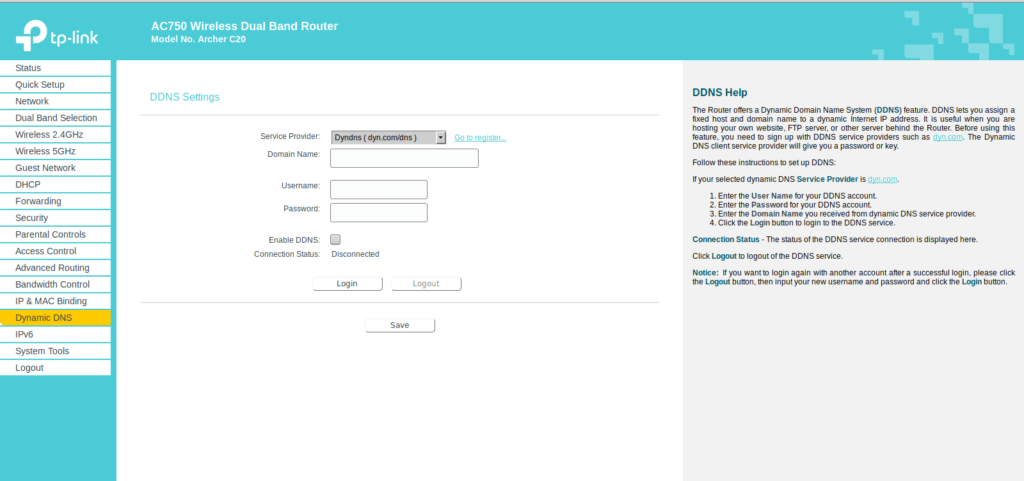
Task: Open dyn.com link in help text
Action: 883,179
